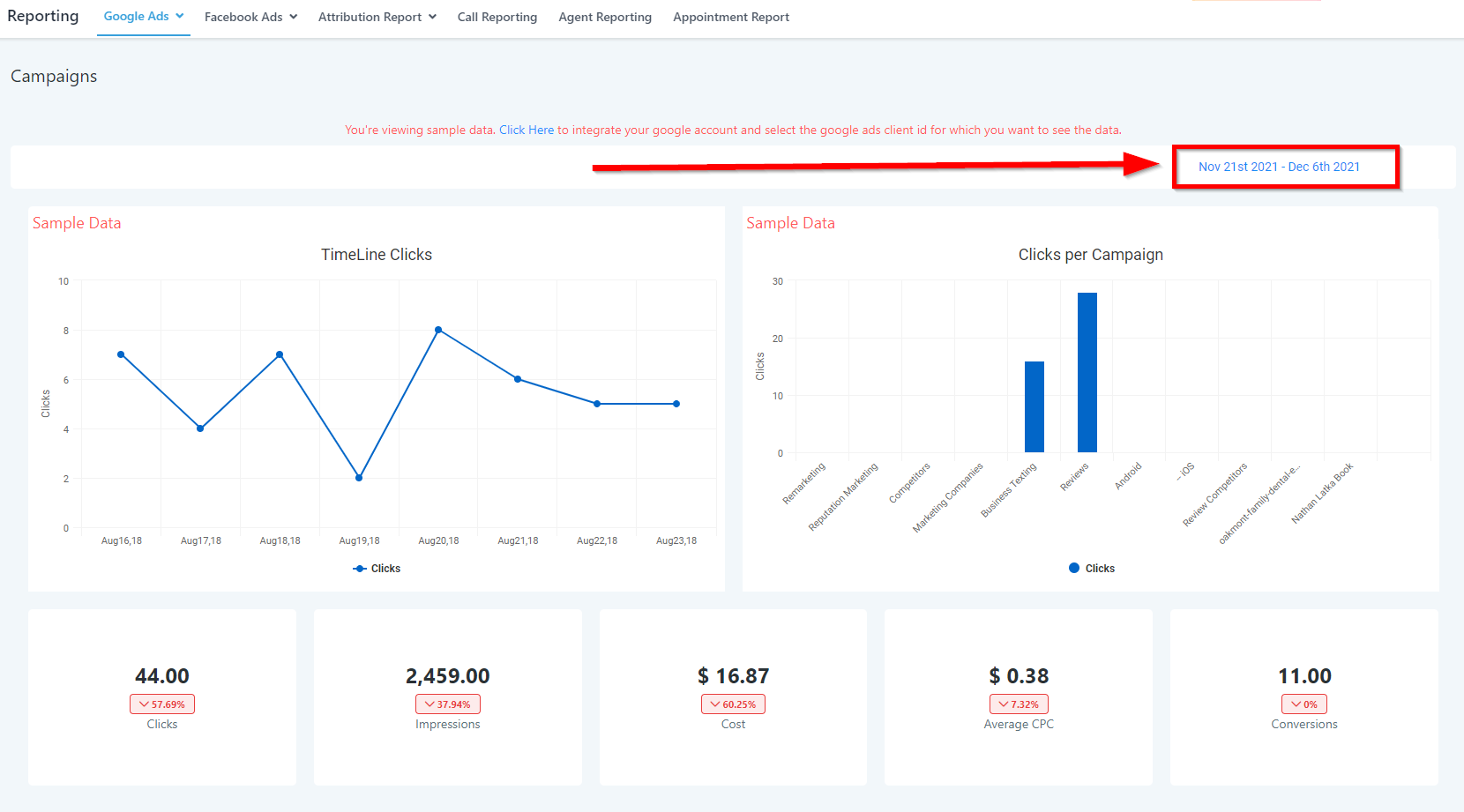Click the Average CPC 7.32% badge

pos(1019,704)
